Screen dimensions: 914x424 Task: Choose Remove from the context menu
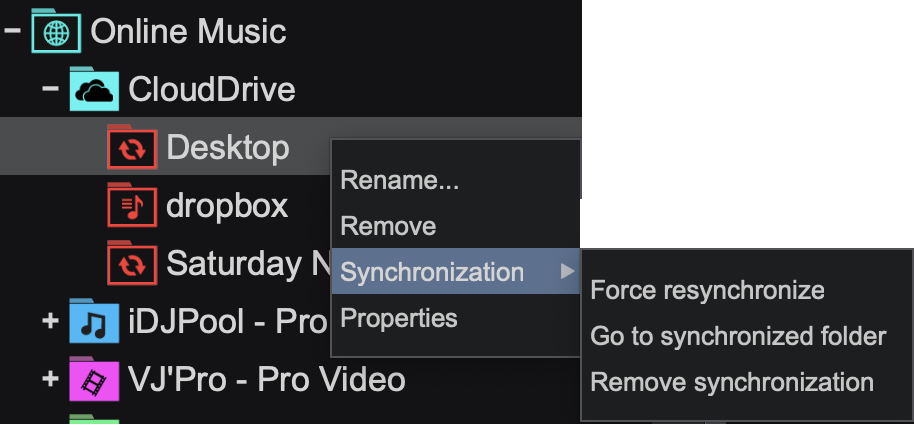coord(388,226)
